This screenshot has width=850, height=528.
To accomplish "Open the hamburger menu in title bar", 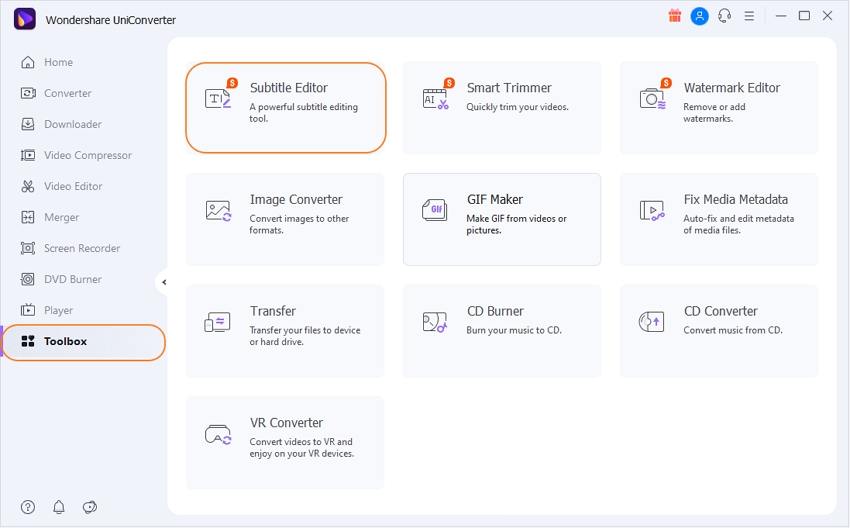I will click(x=750, y=16).
